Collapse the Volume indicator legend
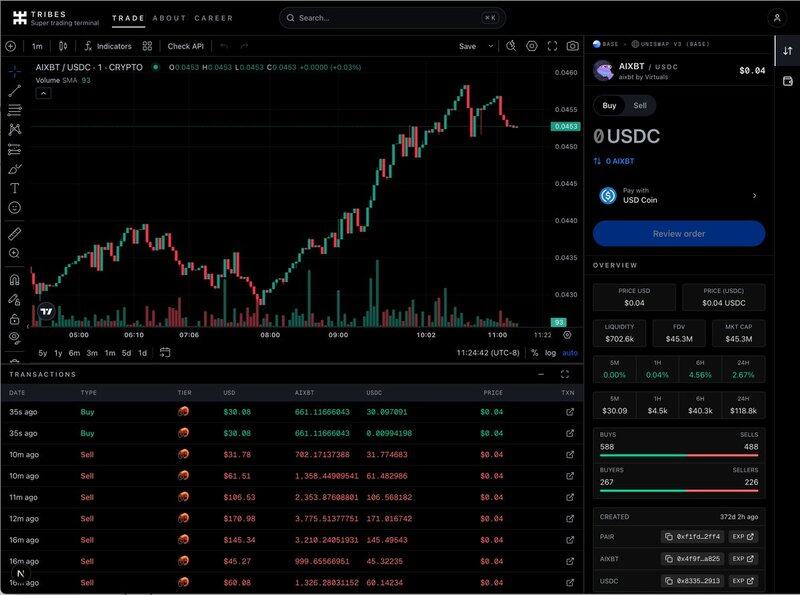The image size is (800, 595). pos(43,93)
